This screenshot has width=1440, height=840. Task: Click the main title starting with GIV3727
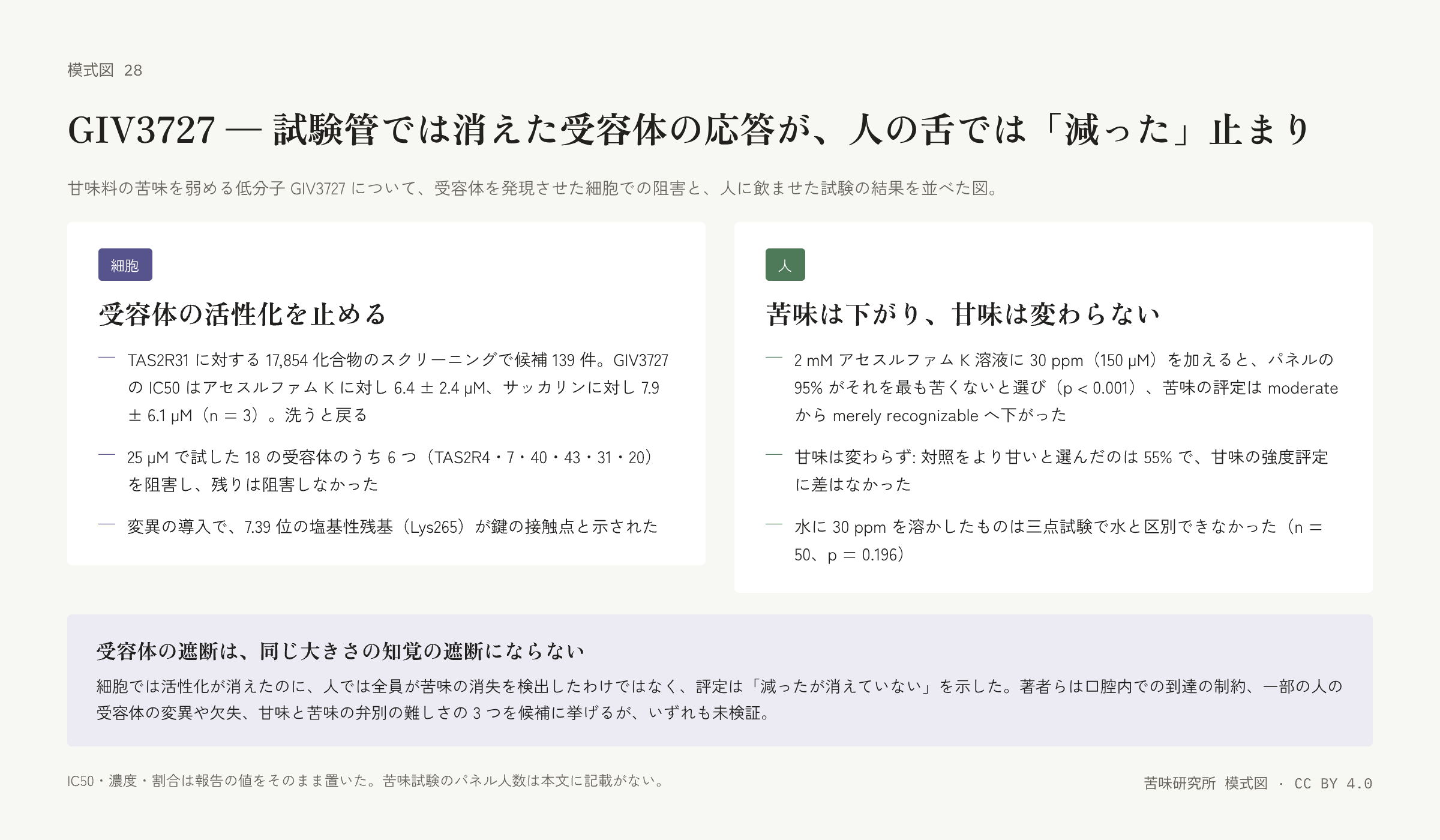pos(689,130)
